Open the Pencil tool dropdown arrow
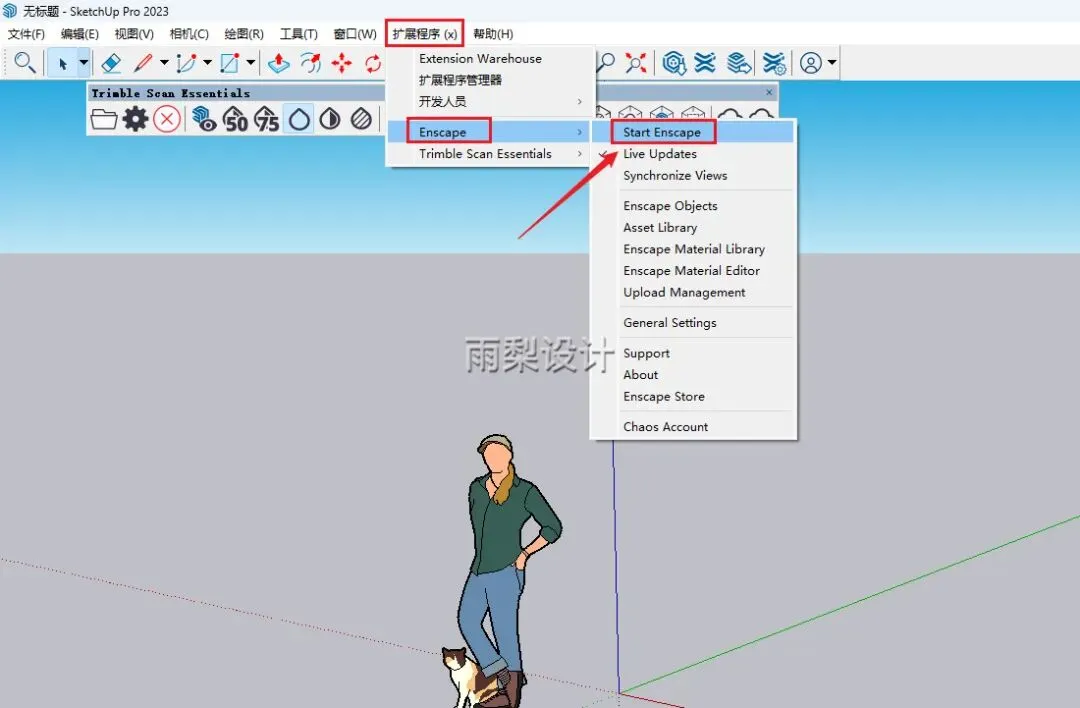1080x708 pixels. [x=164, y=63]
